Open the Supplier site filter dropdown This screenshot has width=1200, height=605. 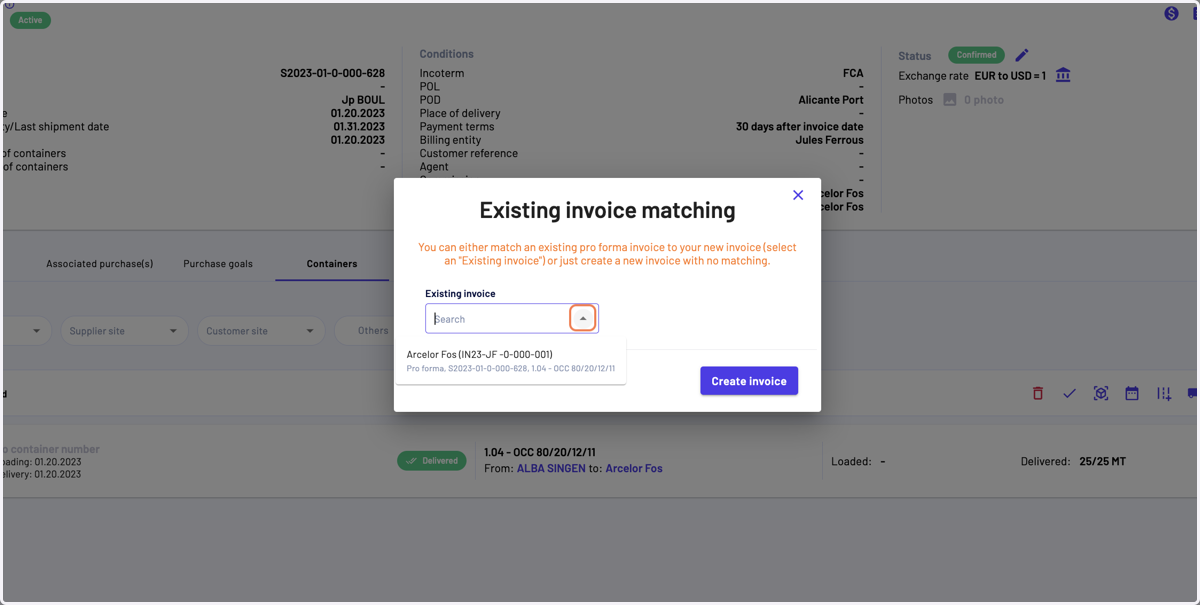[x=124, y=331]
